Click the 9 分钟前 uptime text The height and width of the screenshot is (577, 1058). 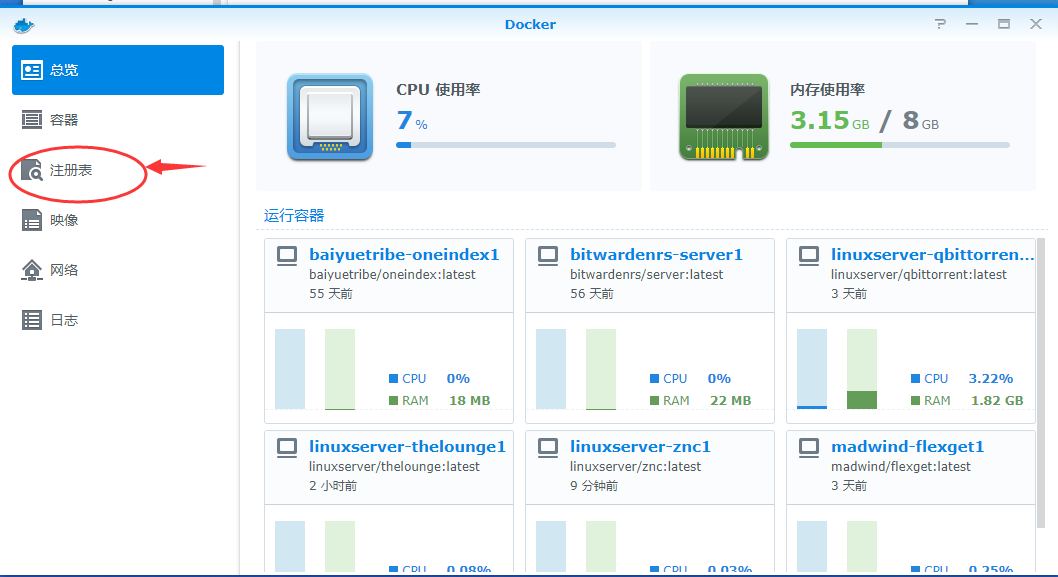(x=594, y=486)
